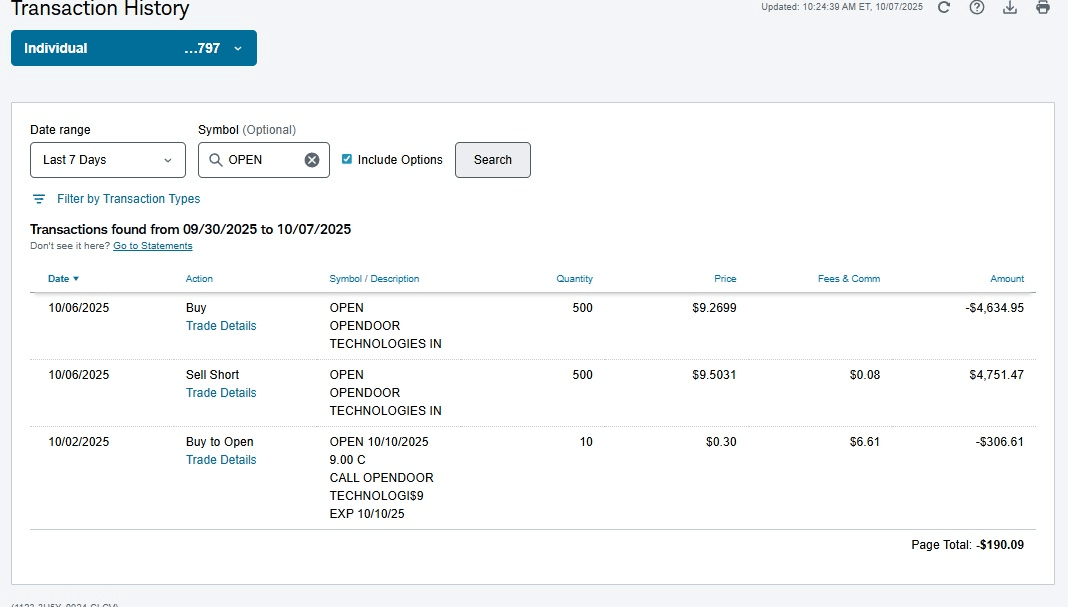Open the Last 7 Days date range dropdown

(x=108, y=160)
